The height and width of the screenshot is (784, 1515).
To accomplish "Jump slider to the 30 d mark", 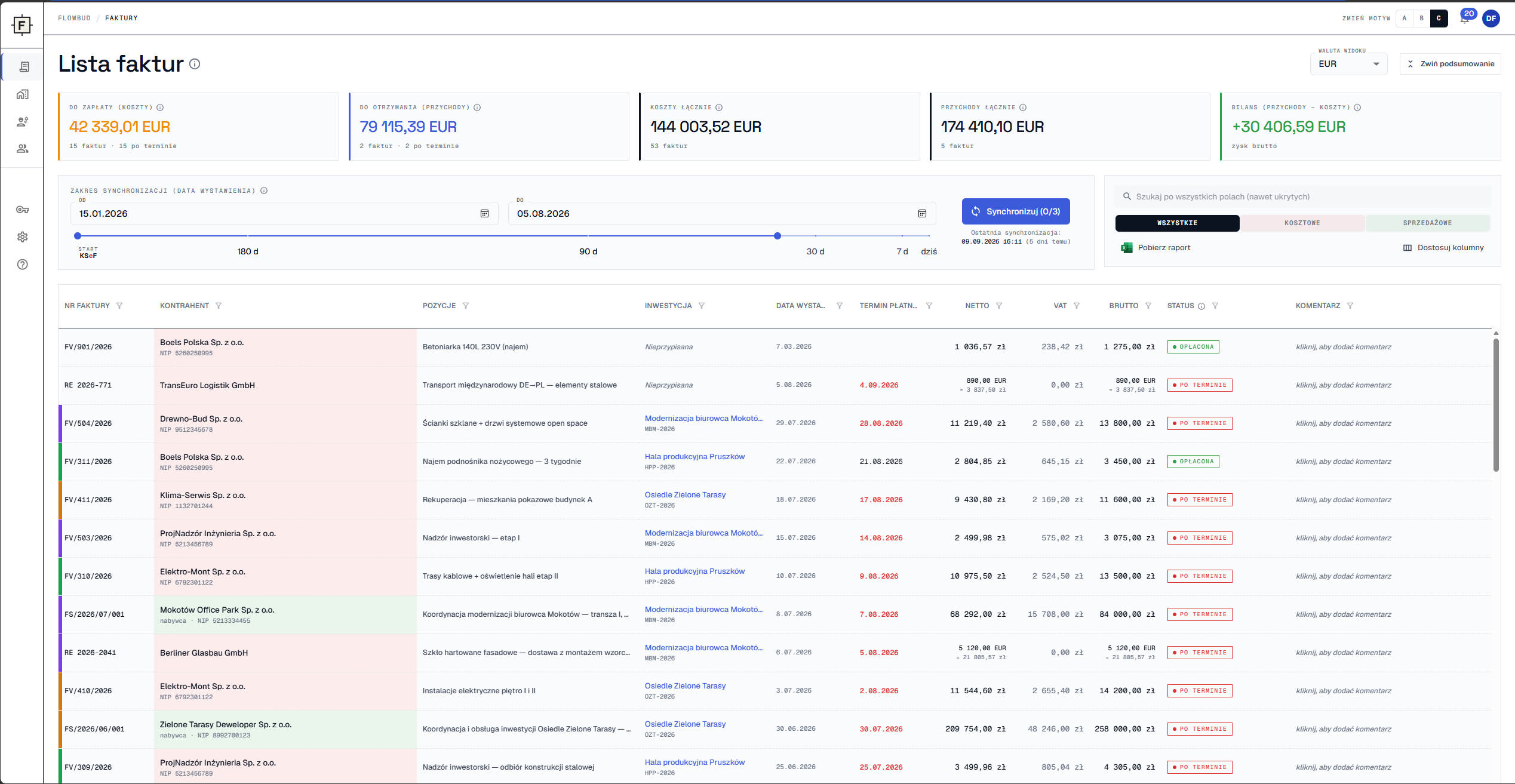I will point(815,251).
